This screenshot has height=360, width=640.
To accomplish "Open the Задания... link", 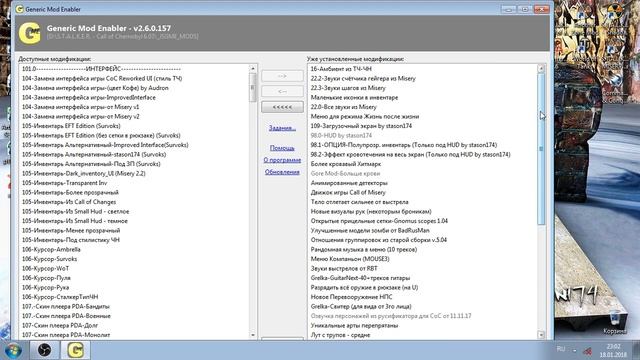I will tap(282, 128).
